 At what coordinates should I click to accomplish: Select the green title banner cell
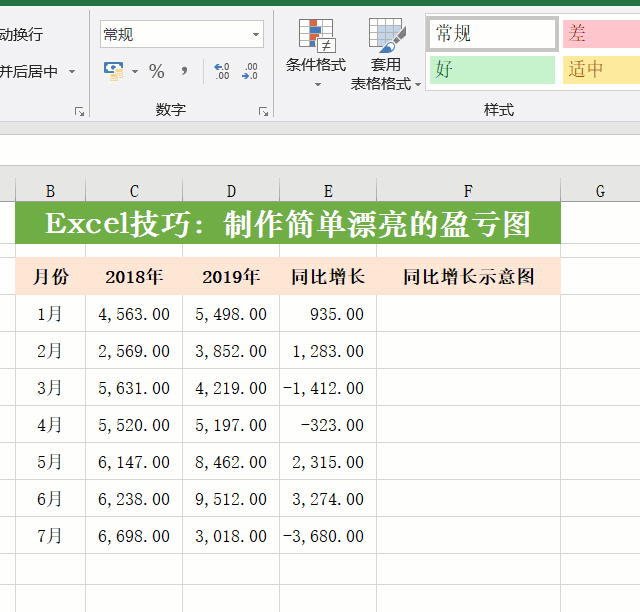click(x=288, y=223)
